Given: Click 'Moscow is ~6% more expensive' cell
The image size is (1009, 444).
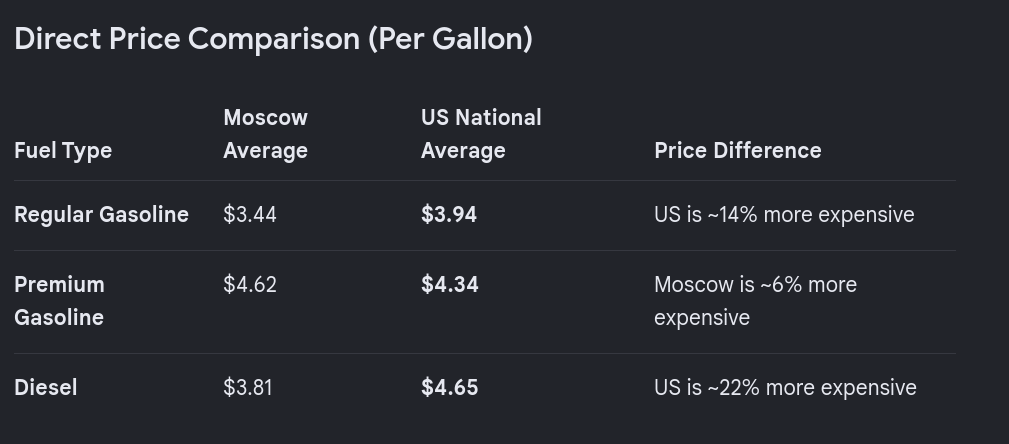Looking at the screenshot, I should (x=755, y=301).
